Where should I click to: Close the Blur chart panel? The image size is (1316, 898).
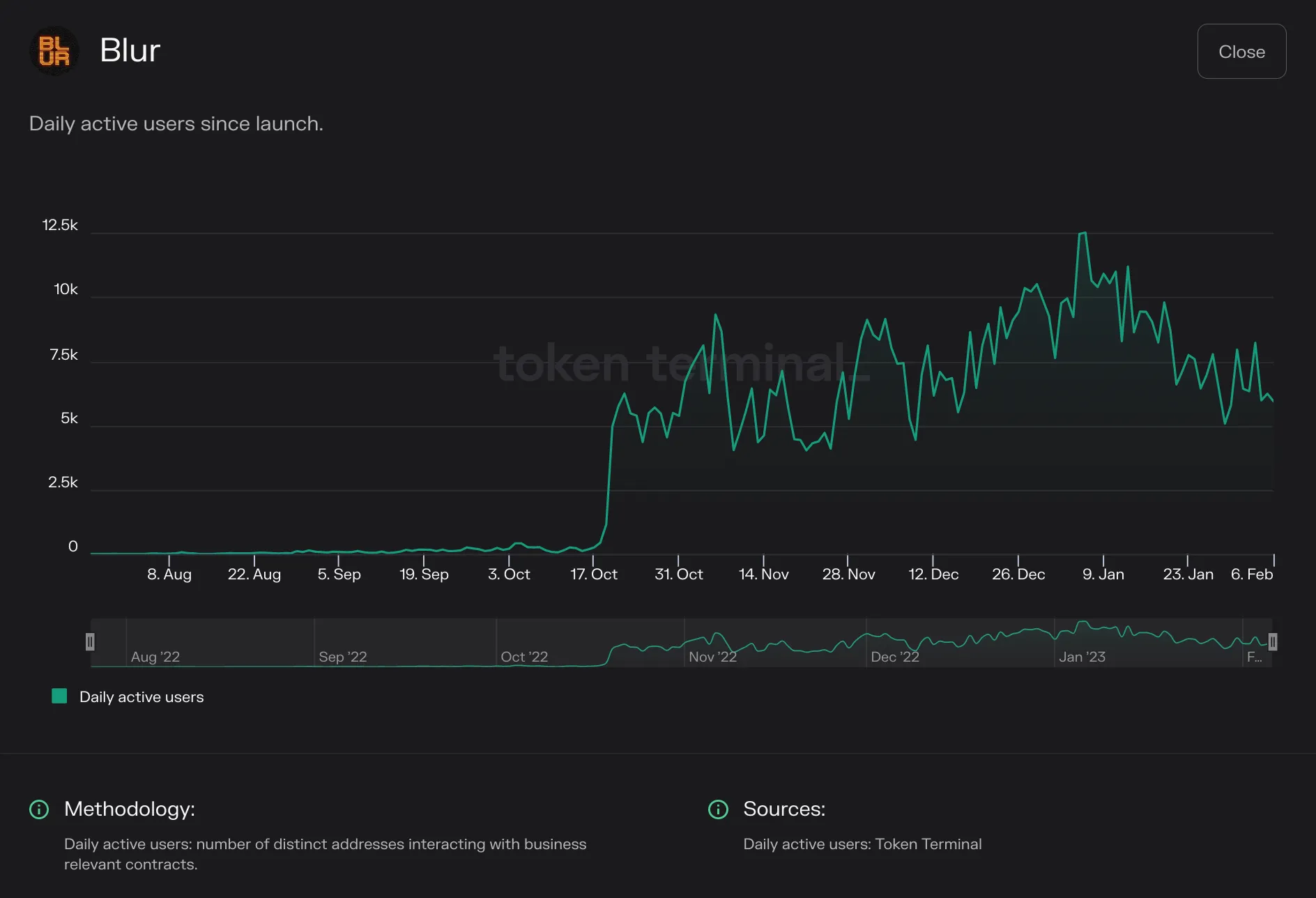1241,52
